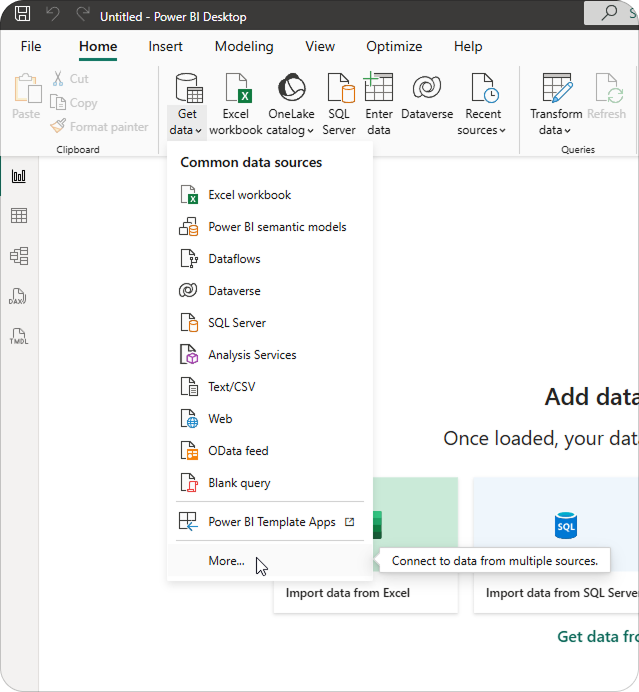Click the Save icon in title bar
The width and height of the screenshot is (639, 692).
coord(22,14)
